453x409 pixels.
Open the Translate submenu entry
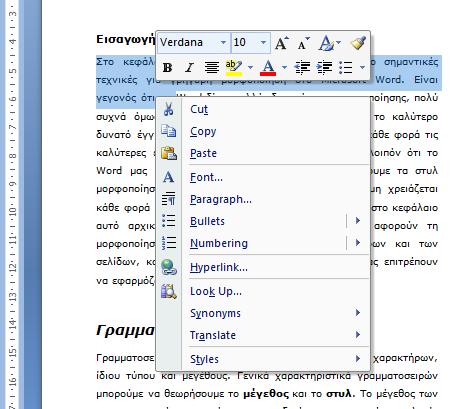(x=263, y=335)
